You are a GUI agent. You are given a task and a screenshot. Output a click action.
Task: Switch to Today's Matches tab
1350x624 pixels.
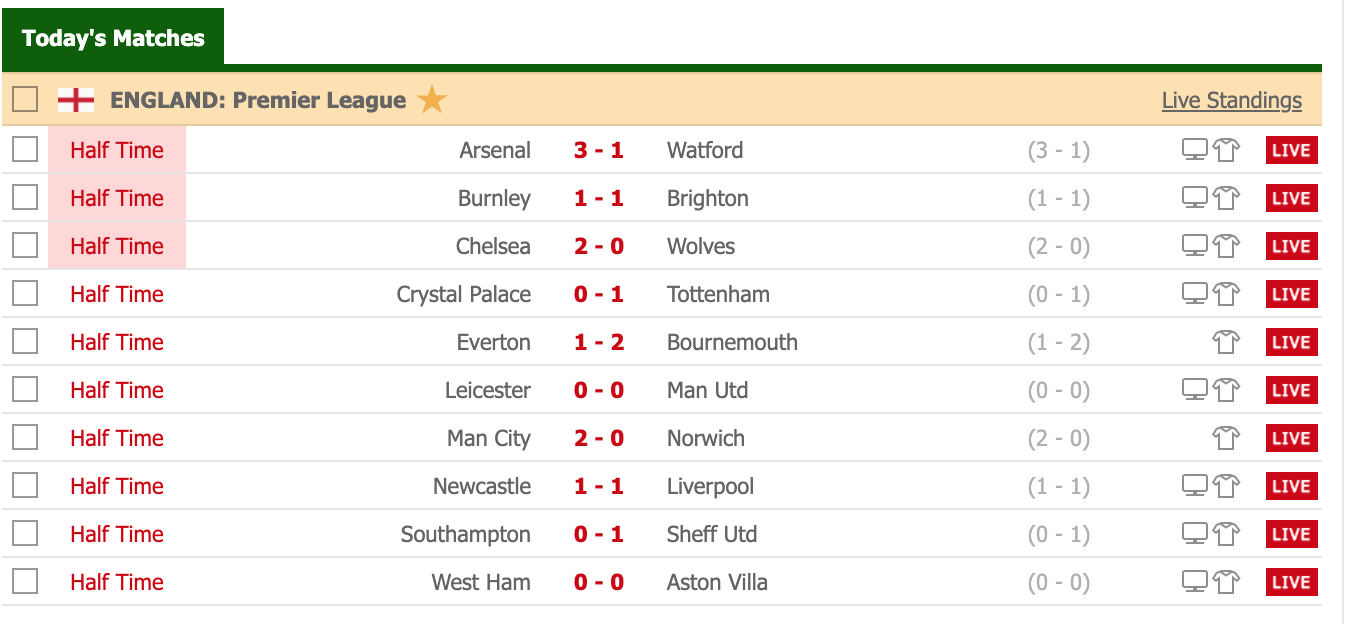[x=113, y=38]
